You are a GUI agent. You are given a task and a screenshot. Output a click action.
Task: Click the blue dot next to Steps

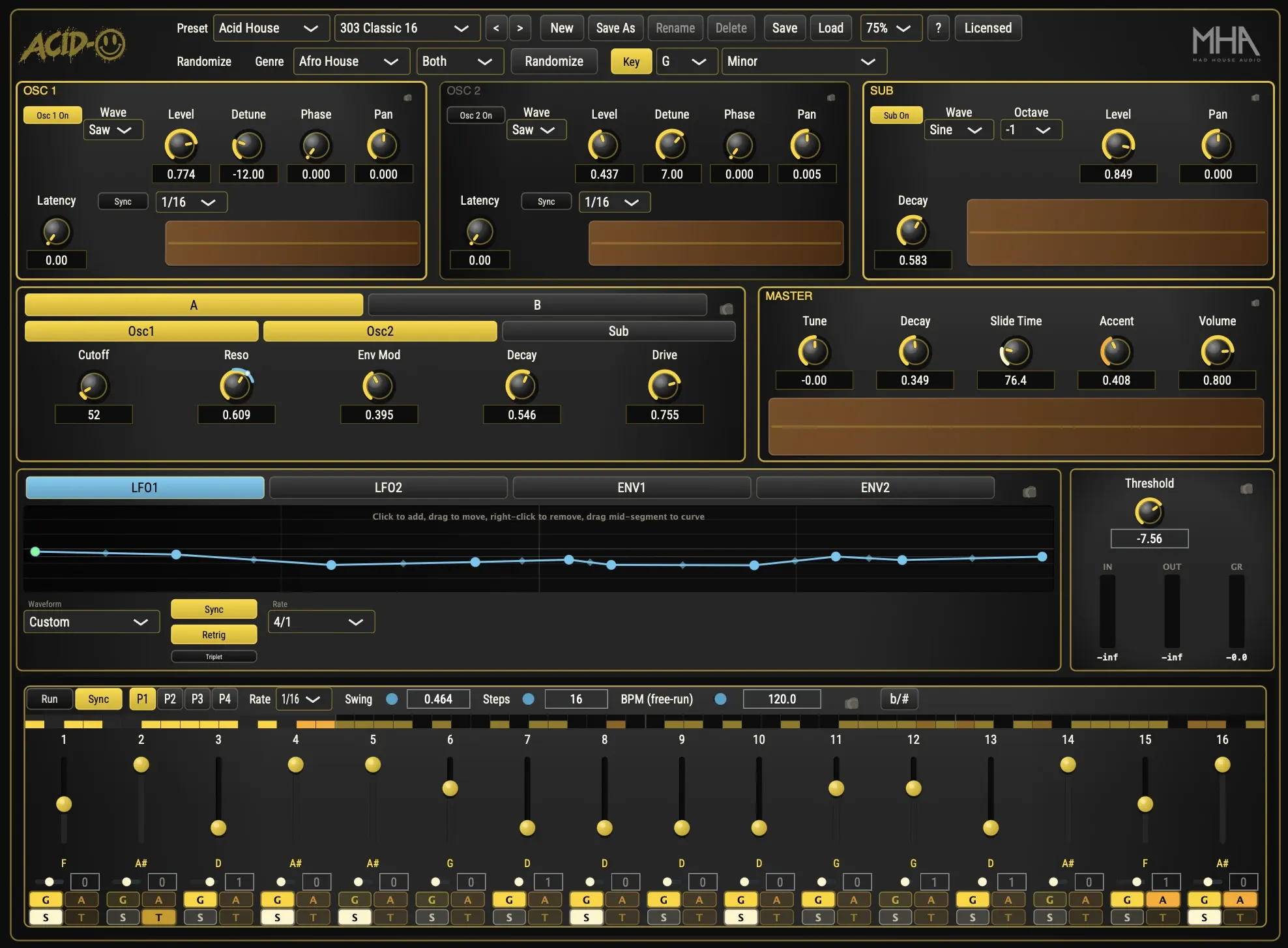tap(529, 699)
